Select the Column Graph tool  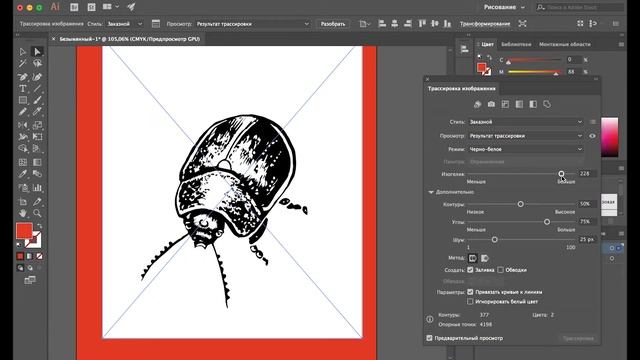pos(37,188)
